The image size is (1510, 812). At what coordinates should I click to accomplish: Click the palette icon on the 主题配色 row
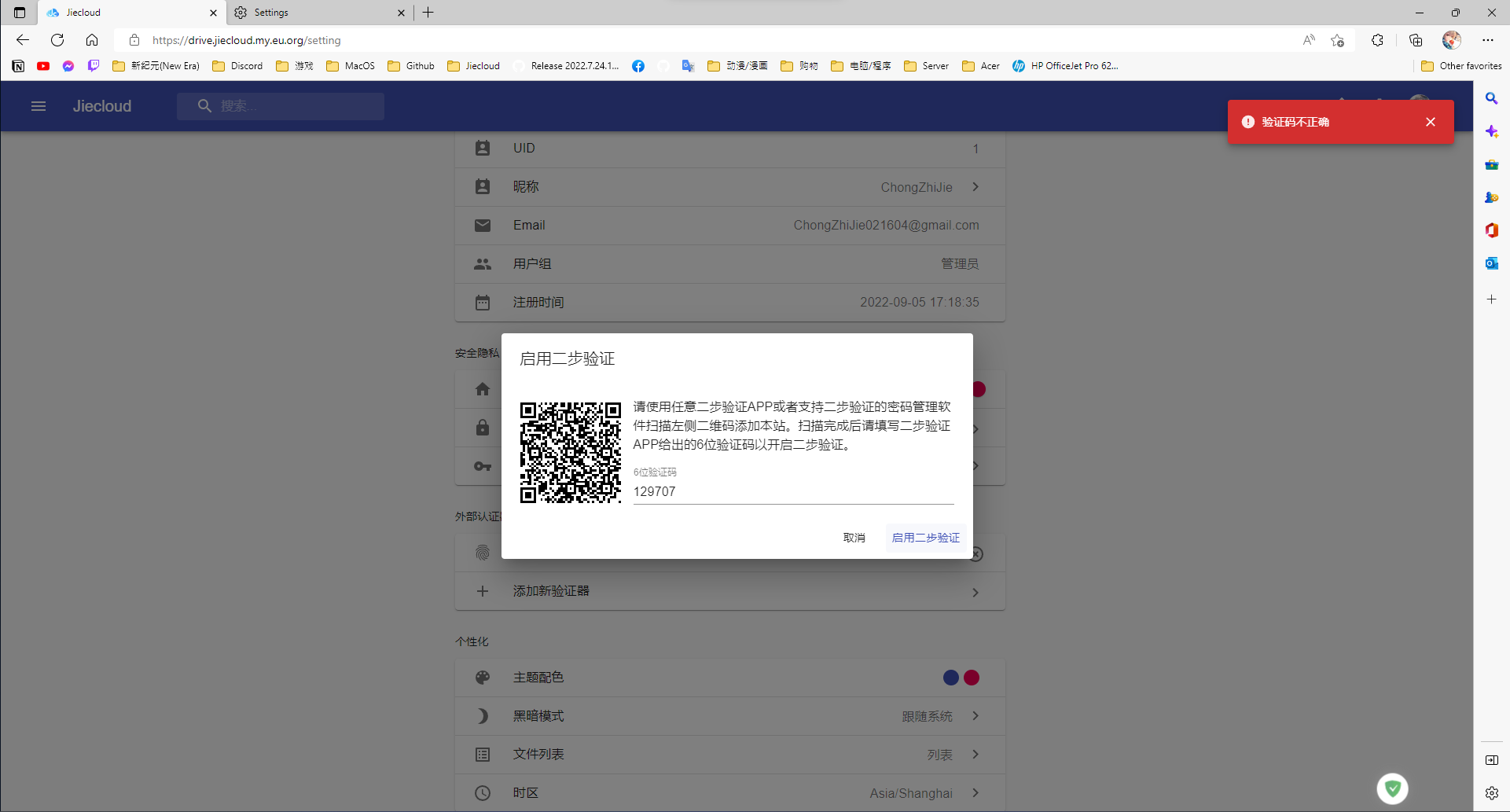tap(483, 677)
